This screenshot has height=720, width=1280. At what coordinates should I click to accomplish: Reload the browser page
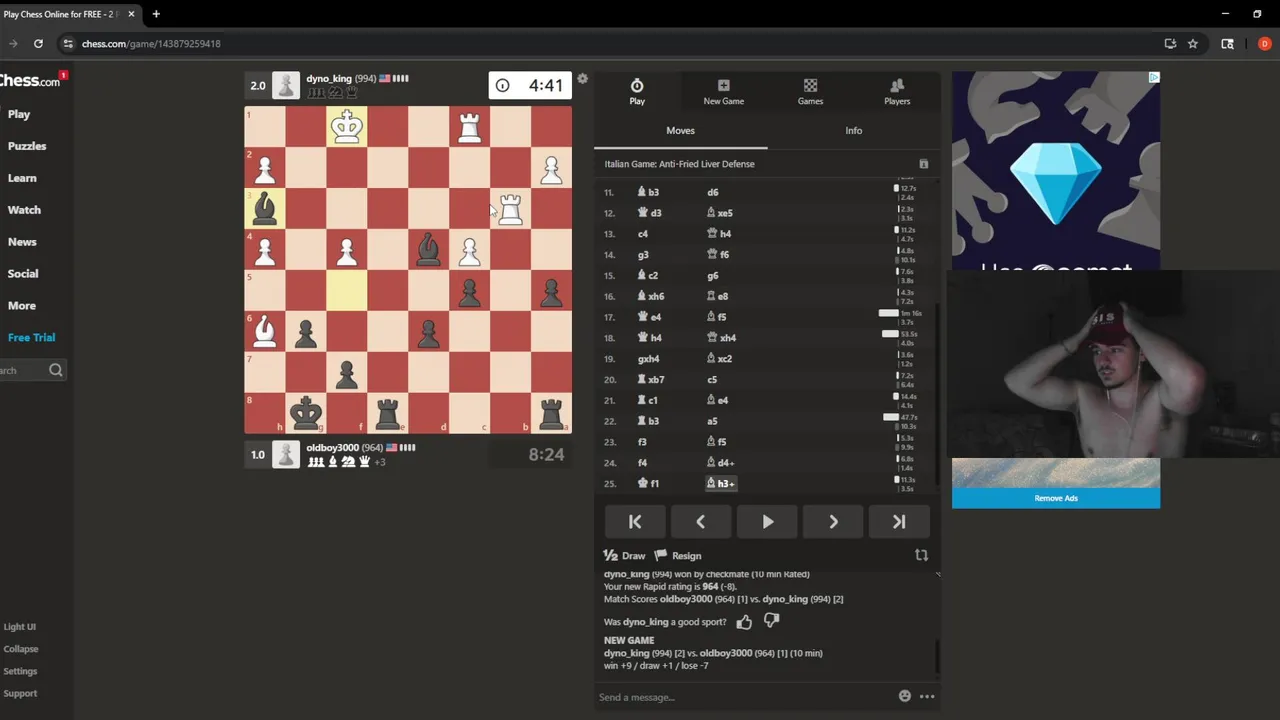(x=38, y=44)
